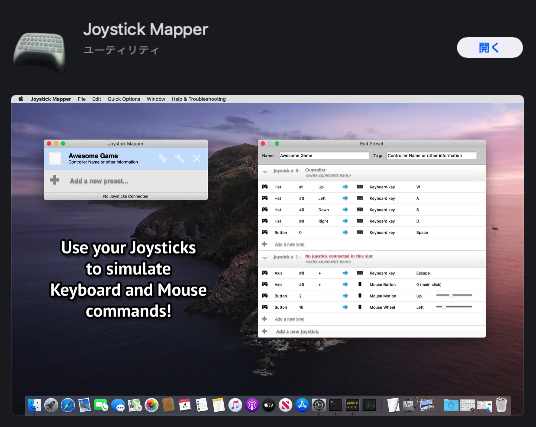Click the gamepad icon in Hat Up row
536x427 pixels.
(x=265, y=187)
